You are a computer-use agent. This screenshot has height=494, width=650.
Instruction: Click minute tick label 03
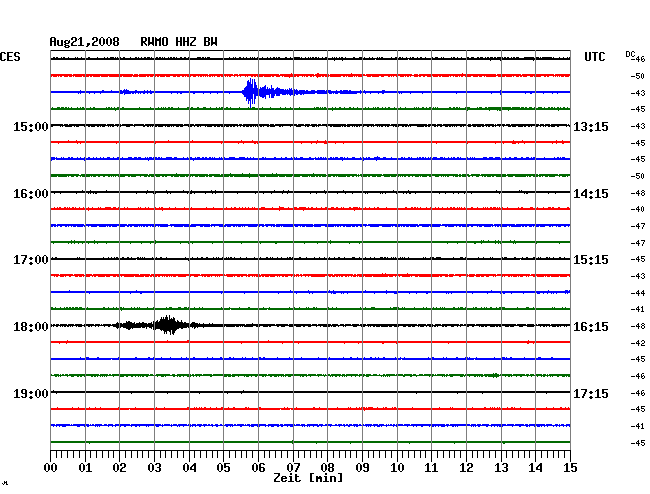click(x=154, y=467)
